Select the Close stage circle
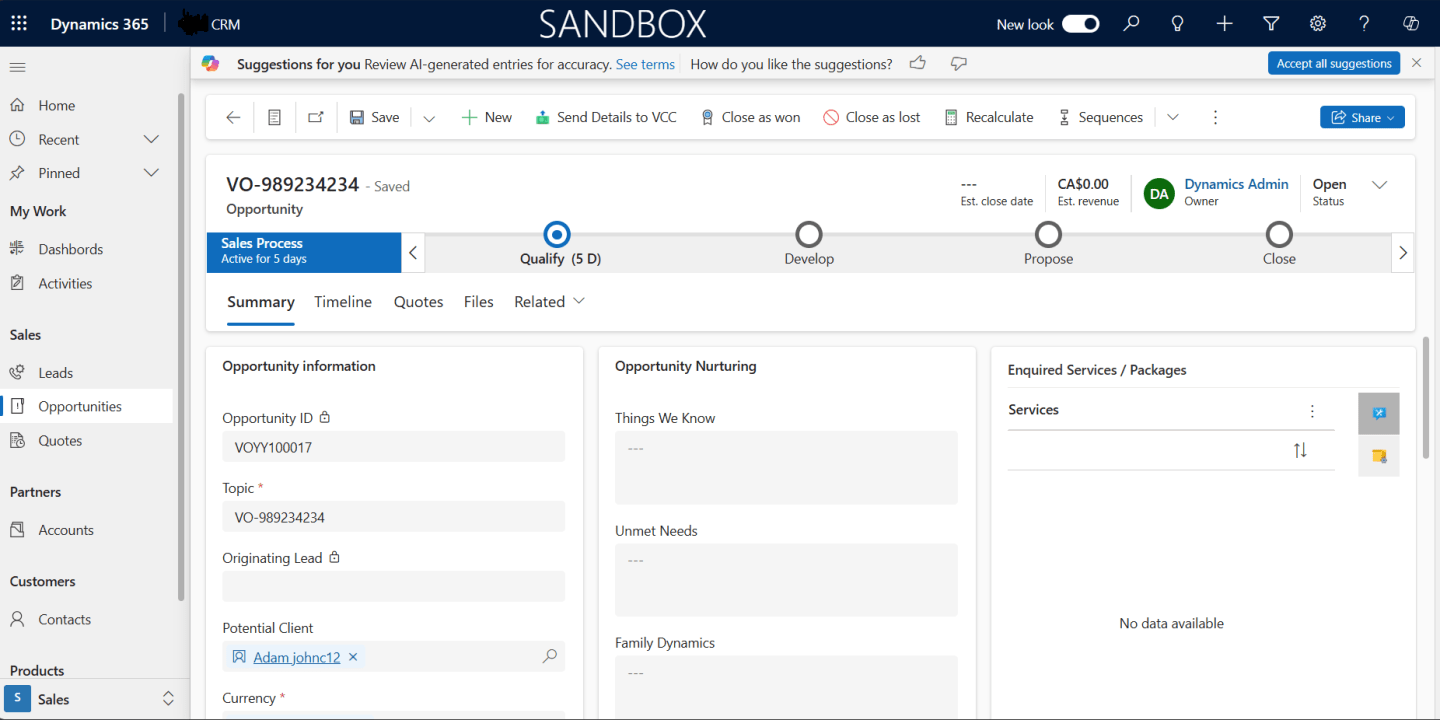The image size is (1440, 720). tap(1279, 235)
